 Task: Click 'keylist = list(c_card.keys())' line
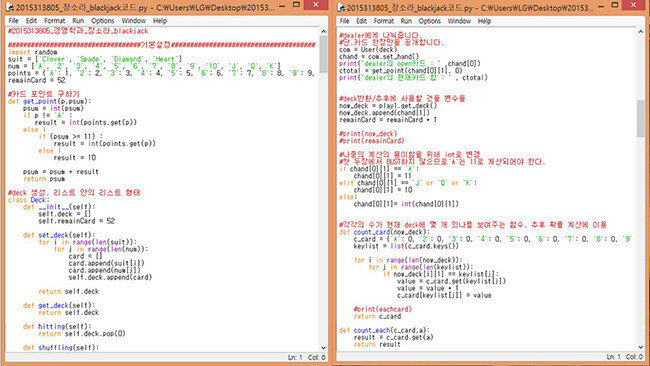pyautogui.click(x=406, y=246)
